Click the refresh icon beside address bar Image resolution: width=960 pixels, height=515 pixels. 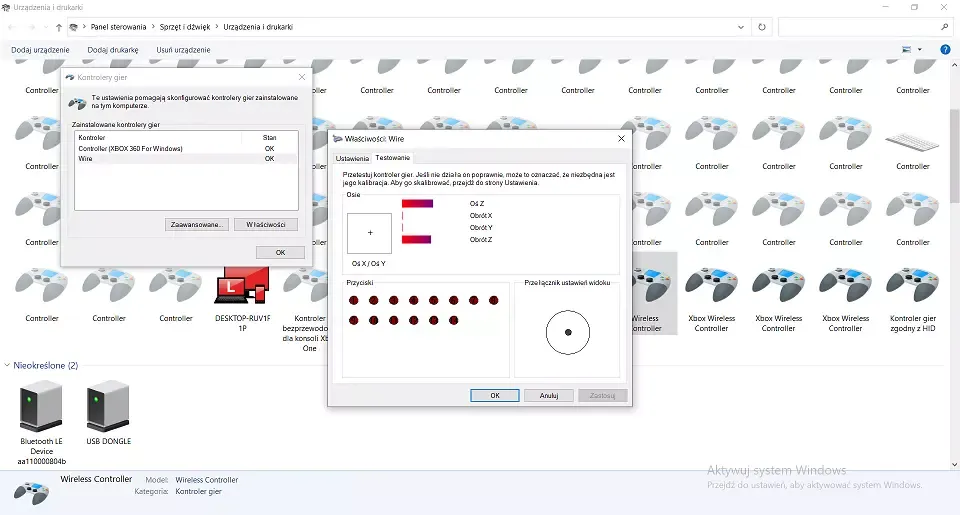coord(763,27)
